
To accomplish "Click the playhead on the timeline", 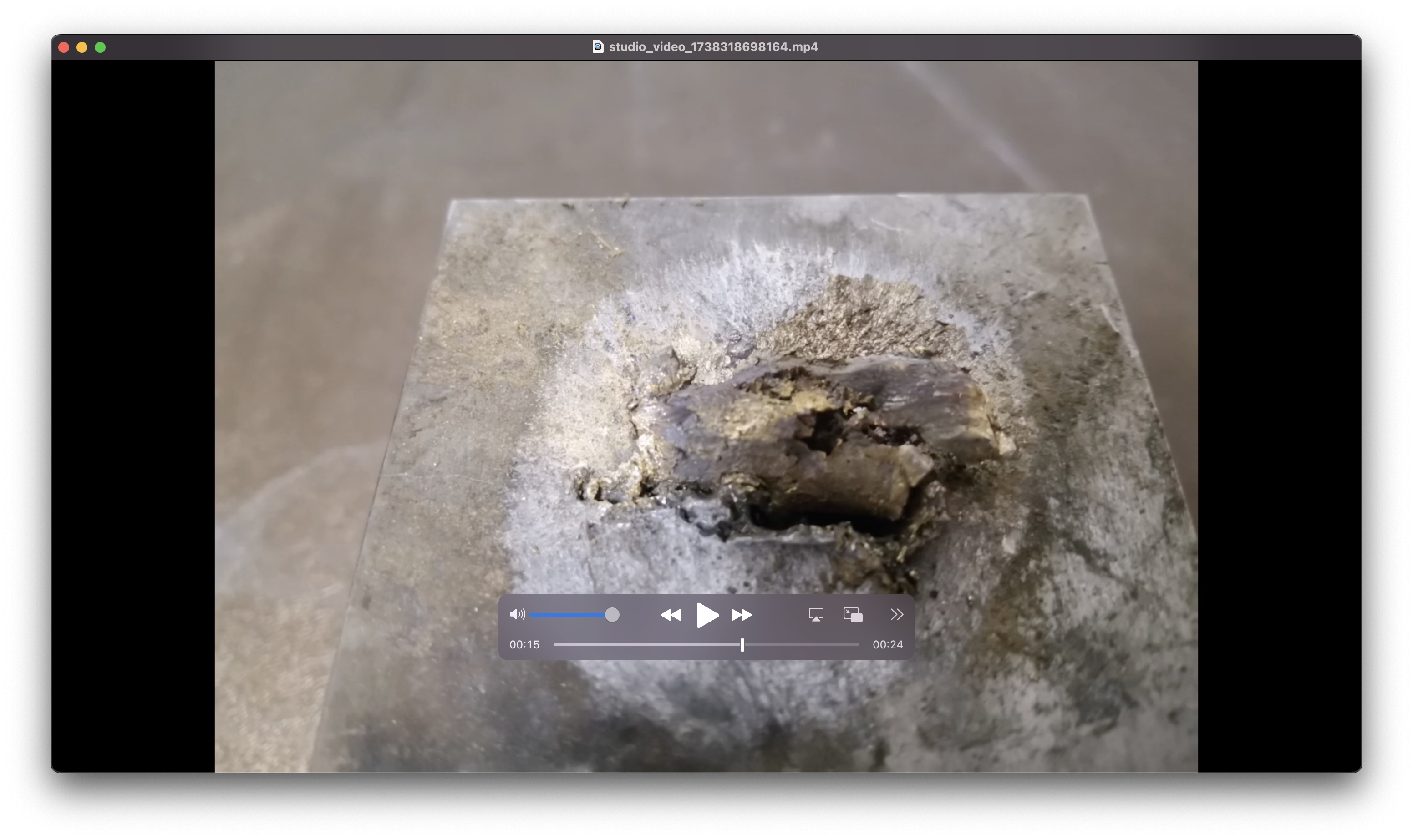I will (x=742, y=645).
